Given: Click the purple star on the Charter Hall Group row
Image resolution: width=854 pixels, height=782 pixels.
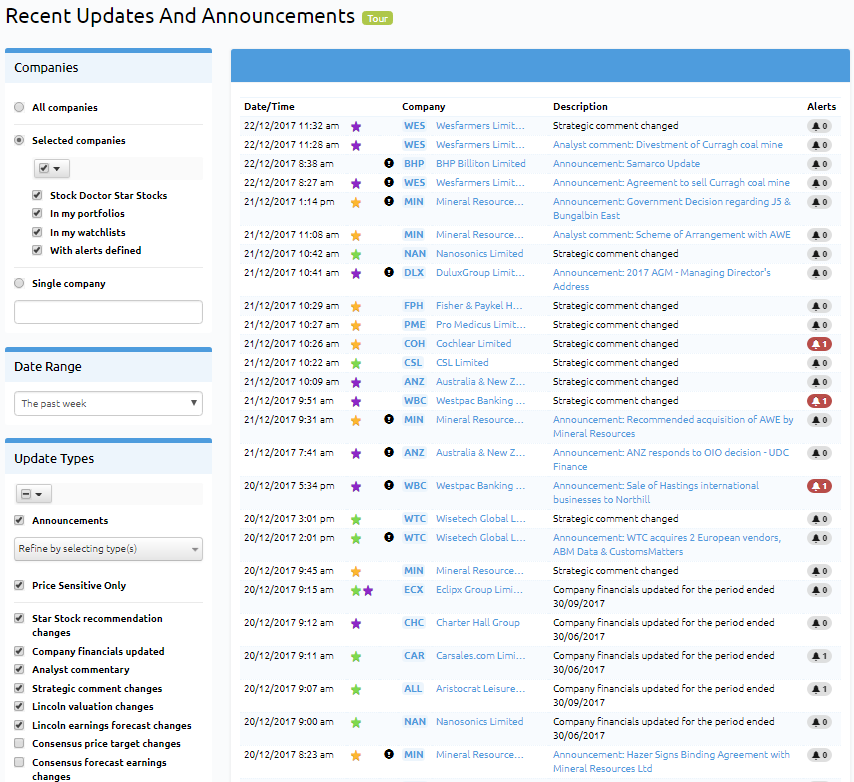Looking at the screenshot, I should click(x=356, y=624).
